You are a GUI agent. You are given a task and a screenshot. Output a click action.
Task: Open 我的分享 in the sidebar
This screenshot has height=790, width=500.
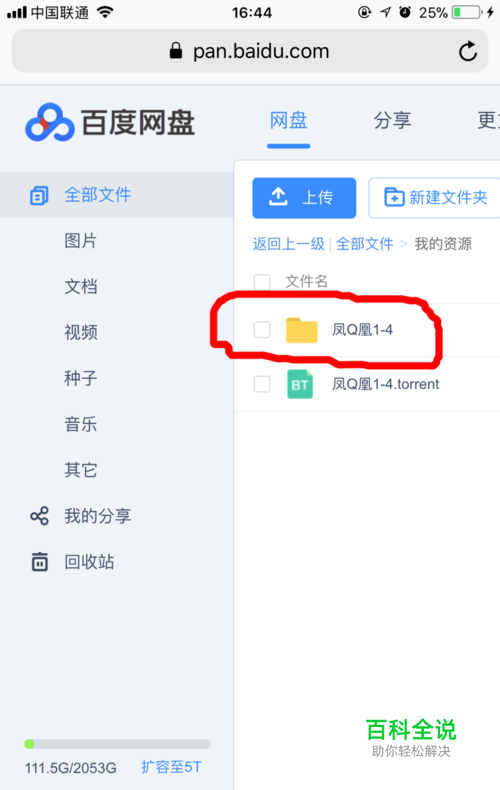(98, 516)
